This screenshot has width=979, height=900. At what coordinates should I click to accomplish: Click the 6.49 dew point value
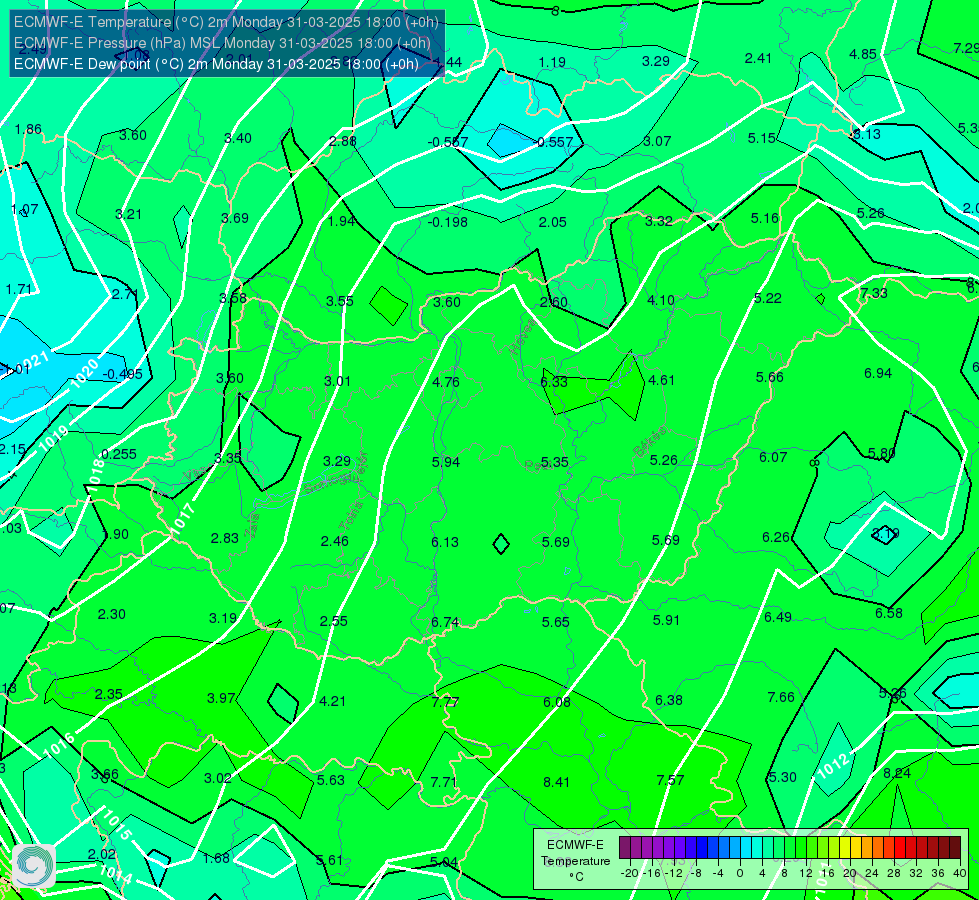point(778,617)
